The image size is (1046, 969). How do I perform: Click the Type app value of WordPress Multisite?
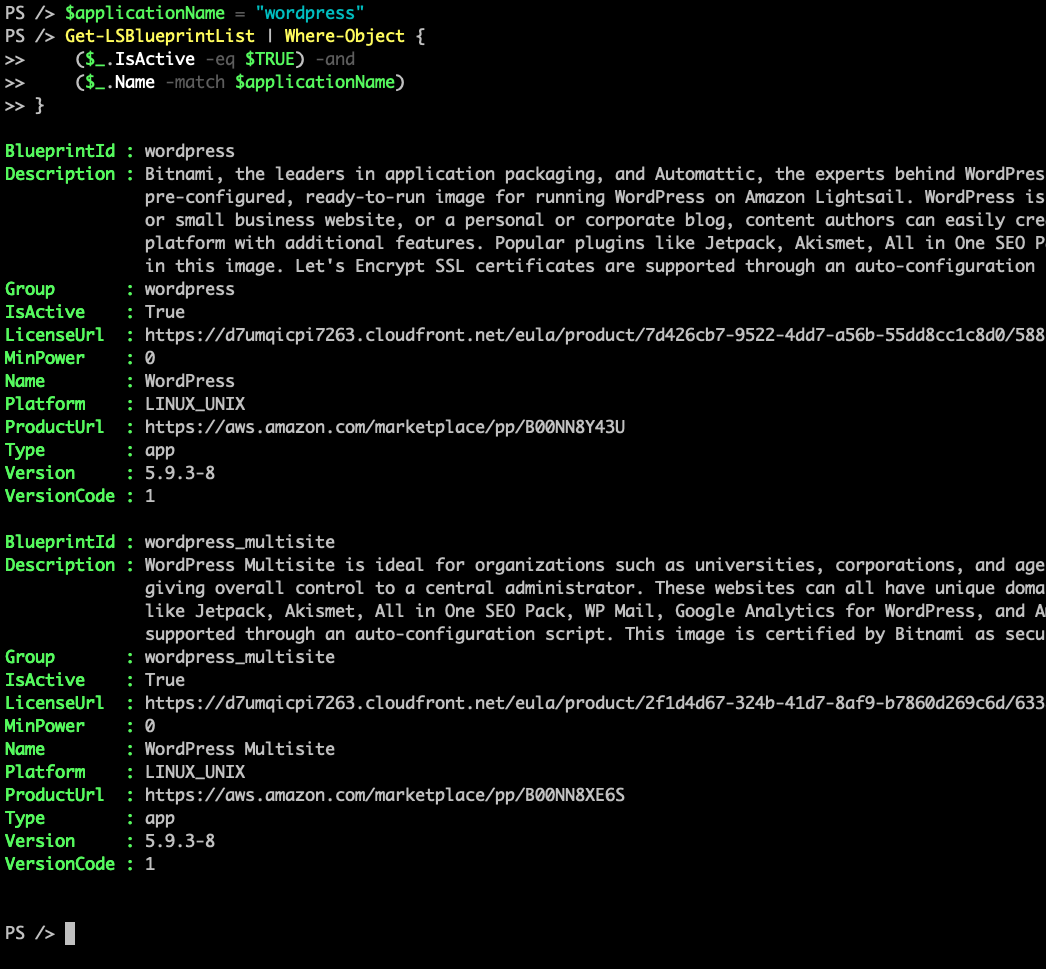159,818
